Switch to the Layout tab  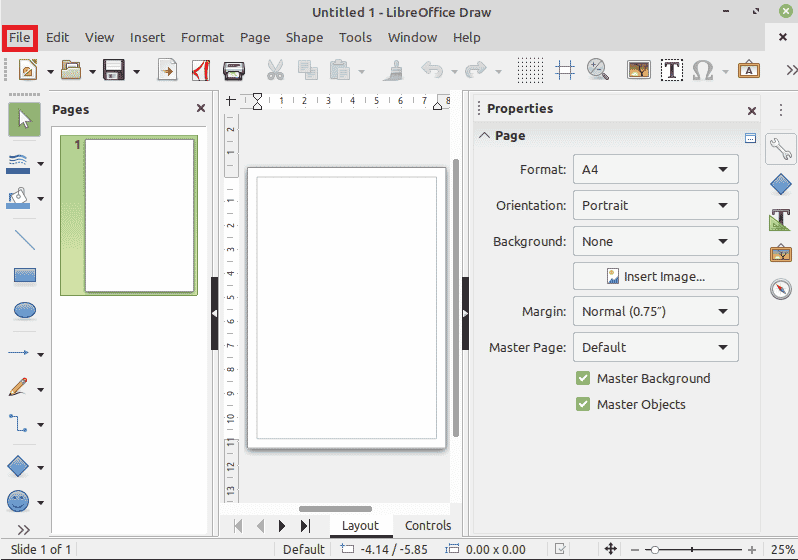pos(360,525)
